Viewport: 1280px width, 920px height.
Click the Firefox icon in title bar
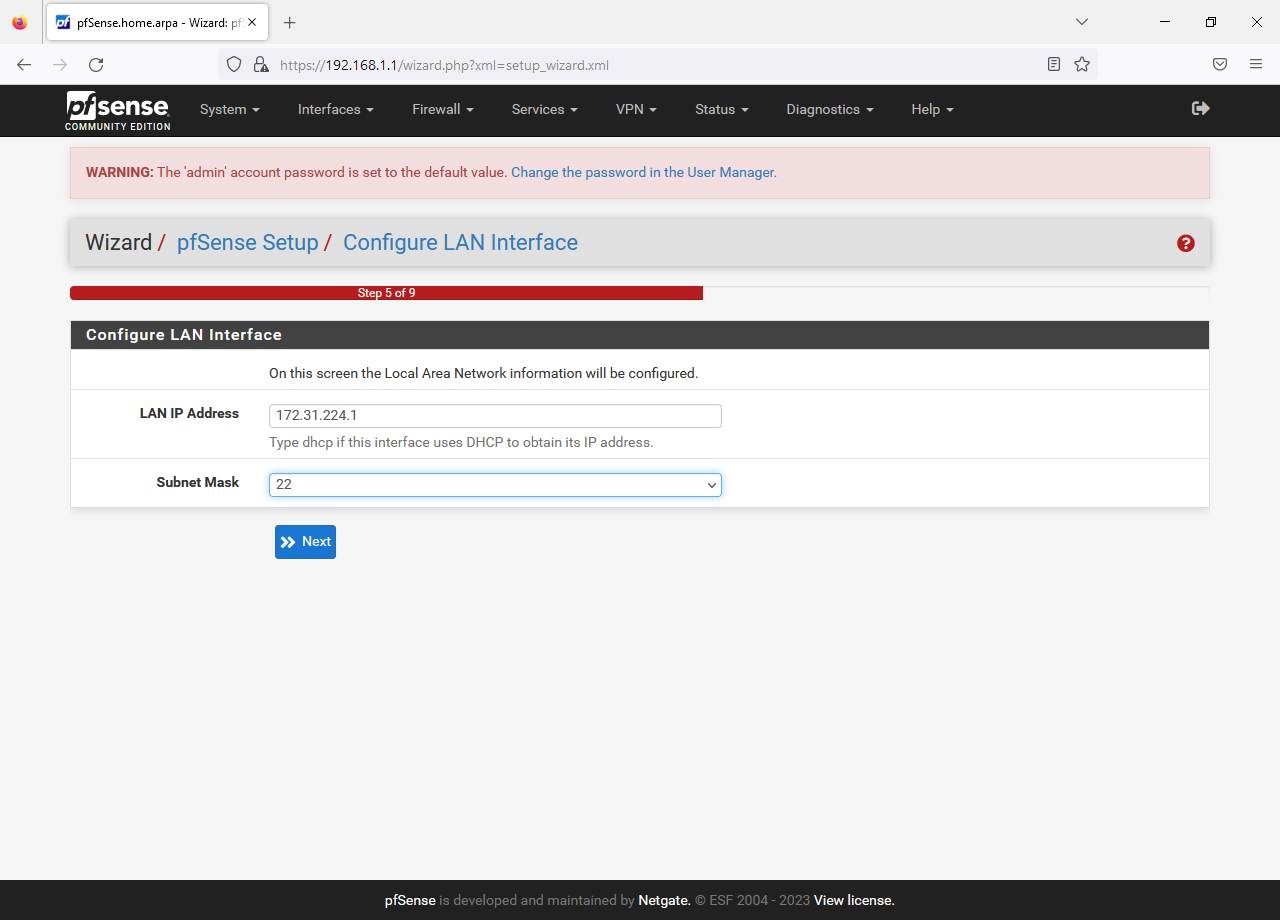click(x=20, y=22)
